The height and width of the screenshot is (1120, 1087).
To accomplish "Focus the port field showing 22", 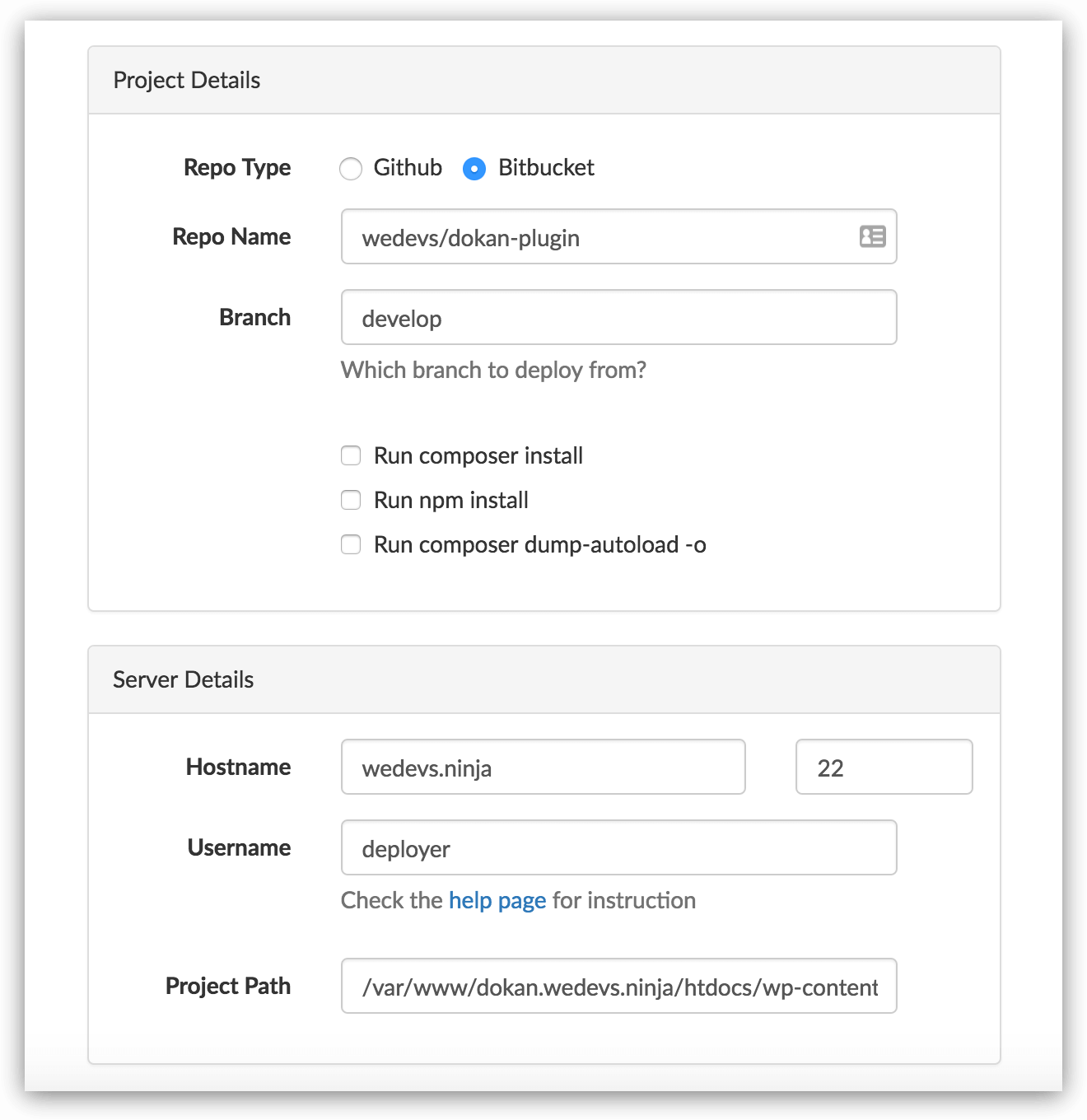I will (x=884, y=767).
